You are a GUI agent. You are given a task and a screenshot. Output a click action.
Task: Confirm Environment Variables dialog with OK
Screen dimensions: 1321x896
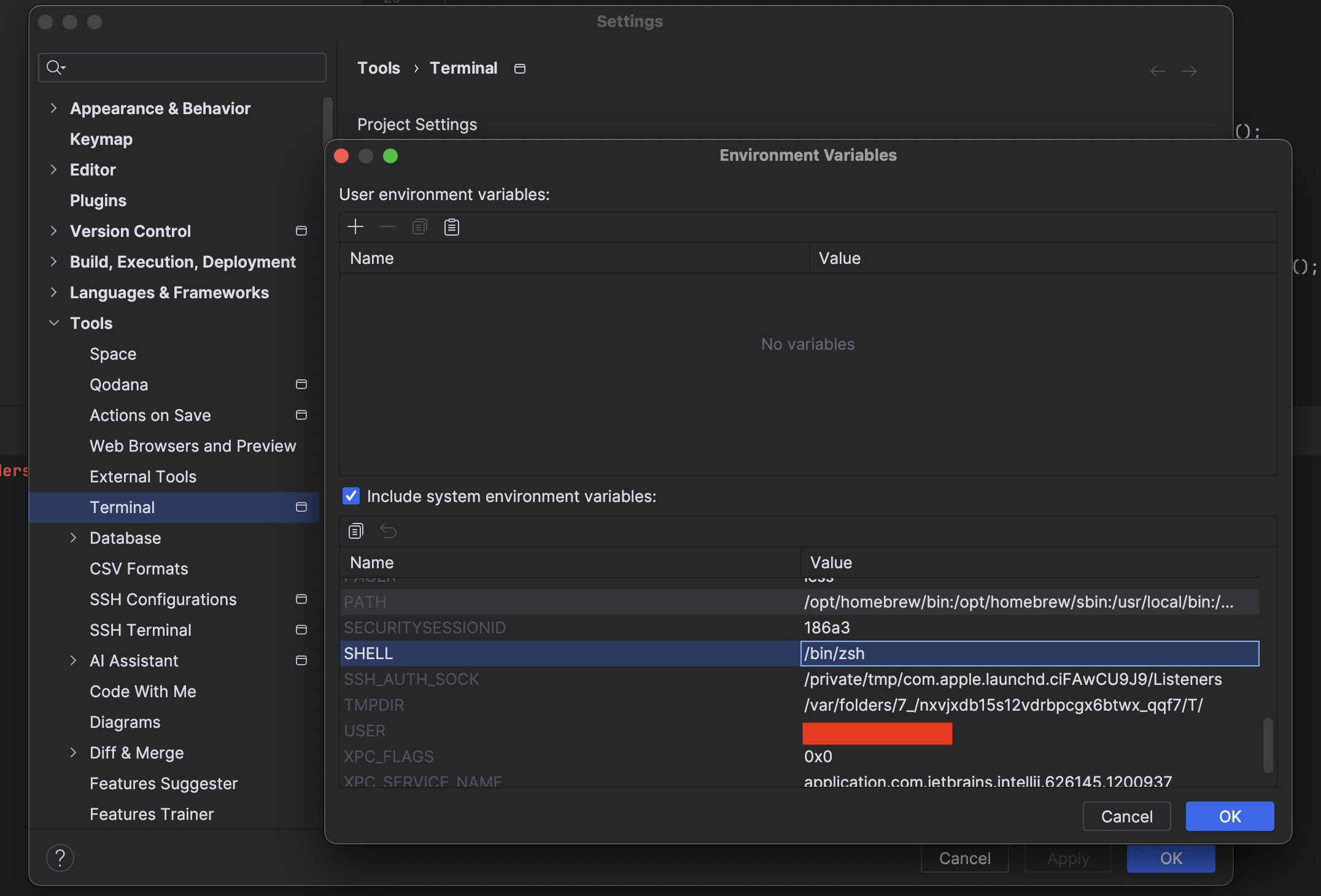(1230, 816)
